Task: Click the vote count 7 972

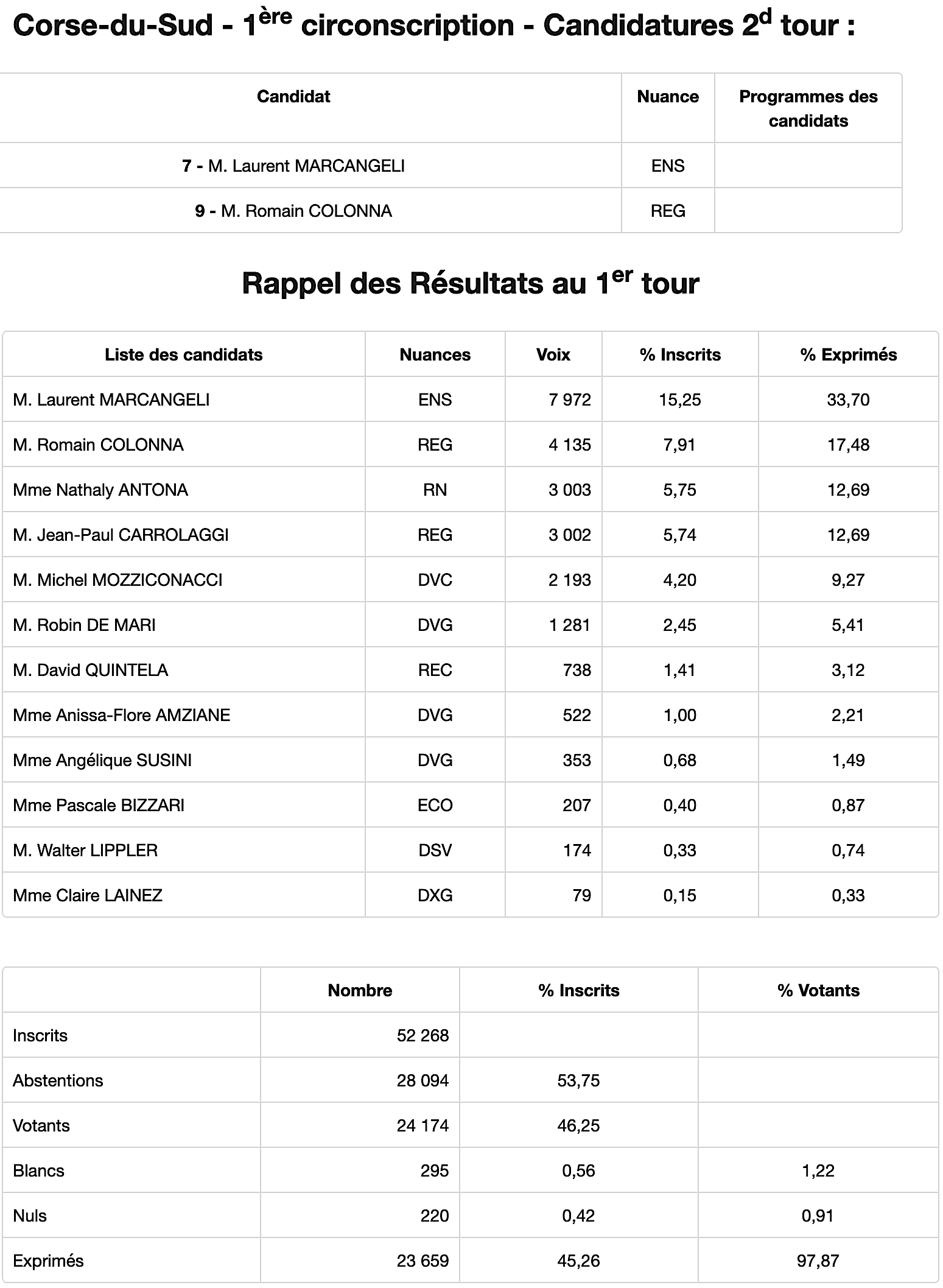Action: (569, 399)
